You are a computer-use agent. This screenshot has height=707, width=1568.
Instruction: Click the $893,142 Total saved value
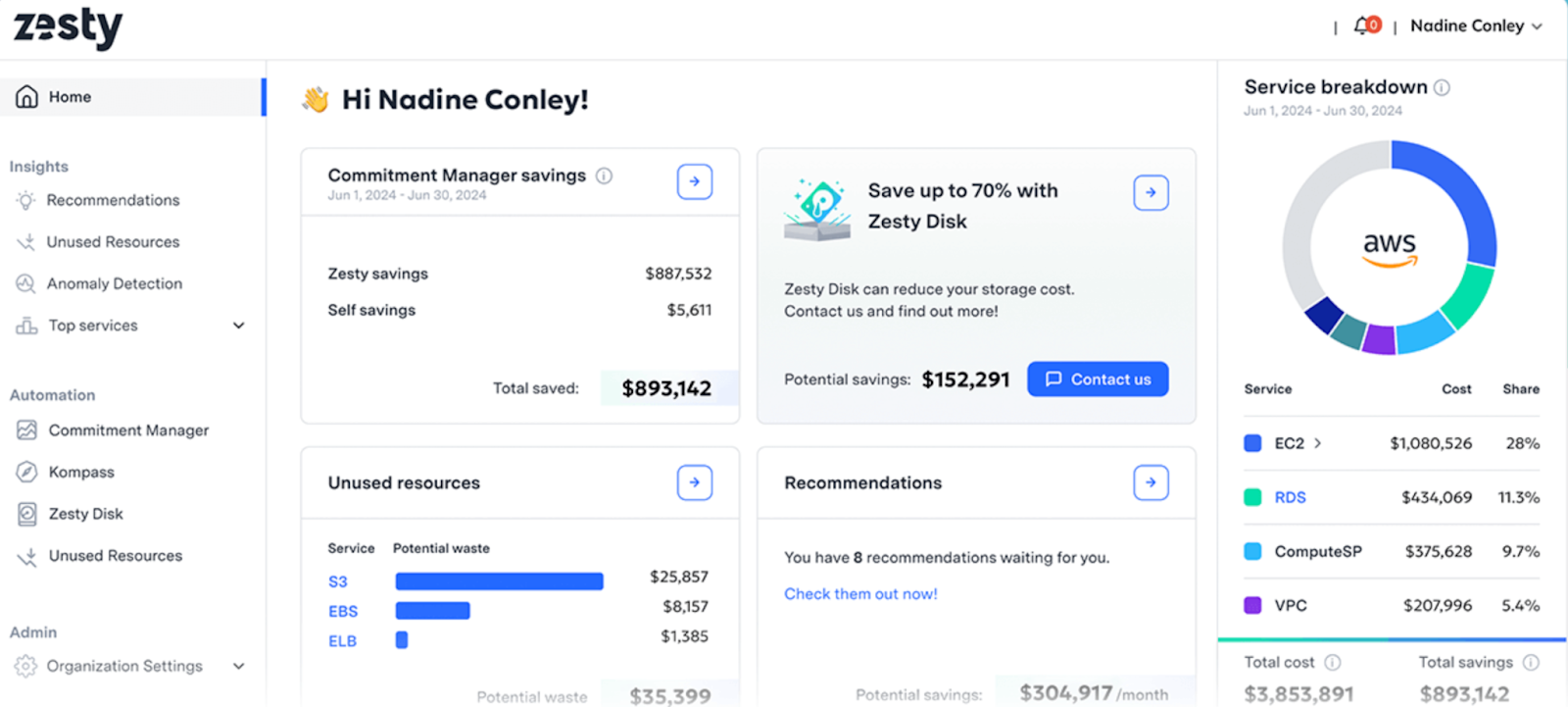(666, 388)
